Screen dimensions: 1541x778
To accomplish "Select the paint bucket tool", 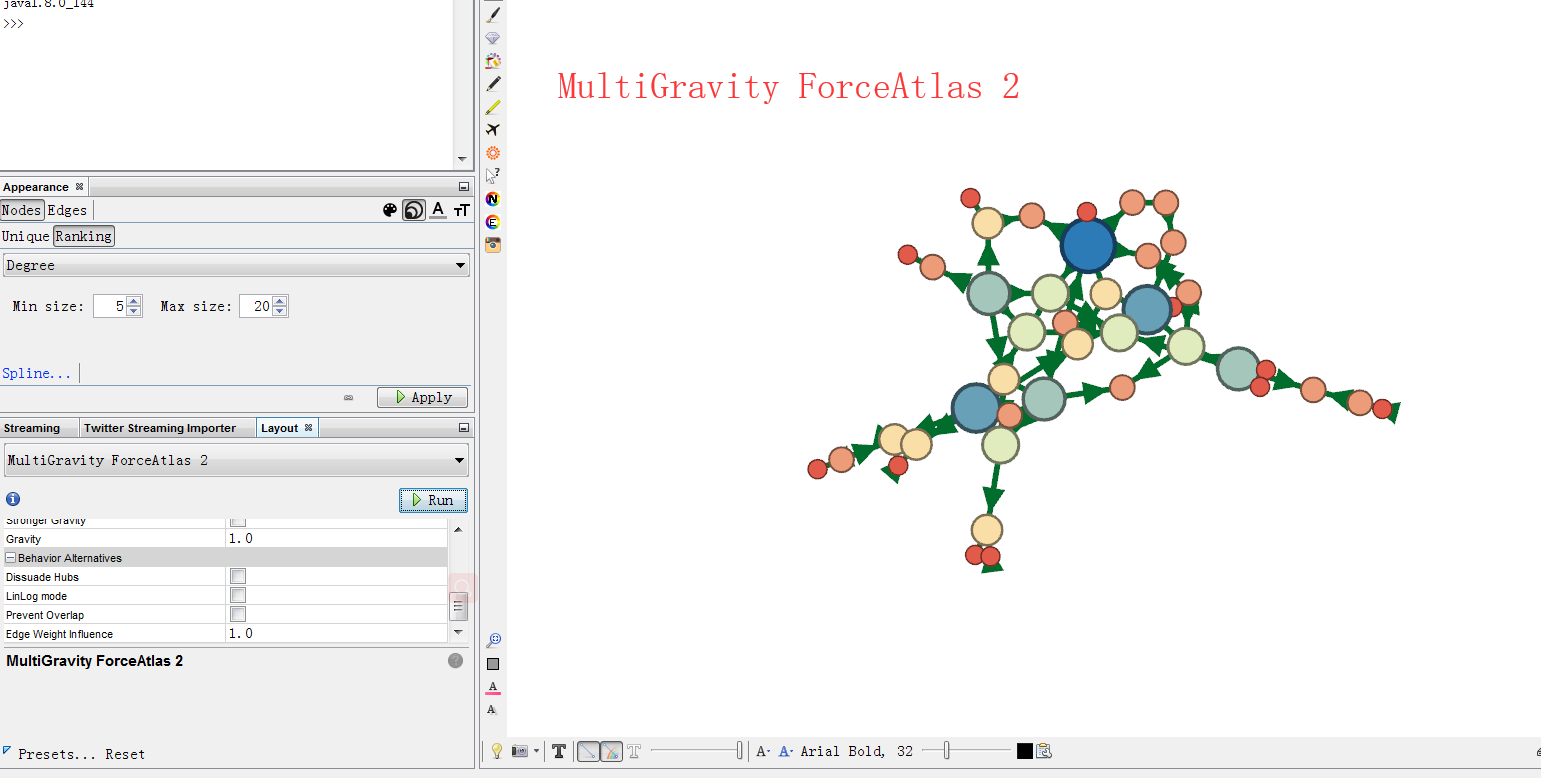I will 493,61.
